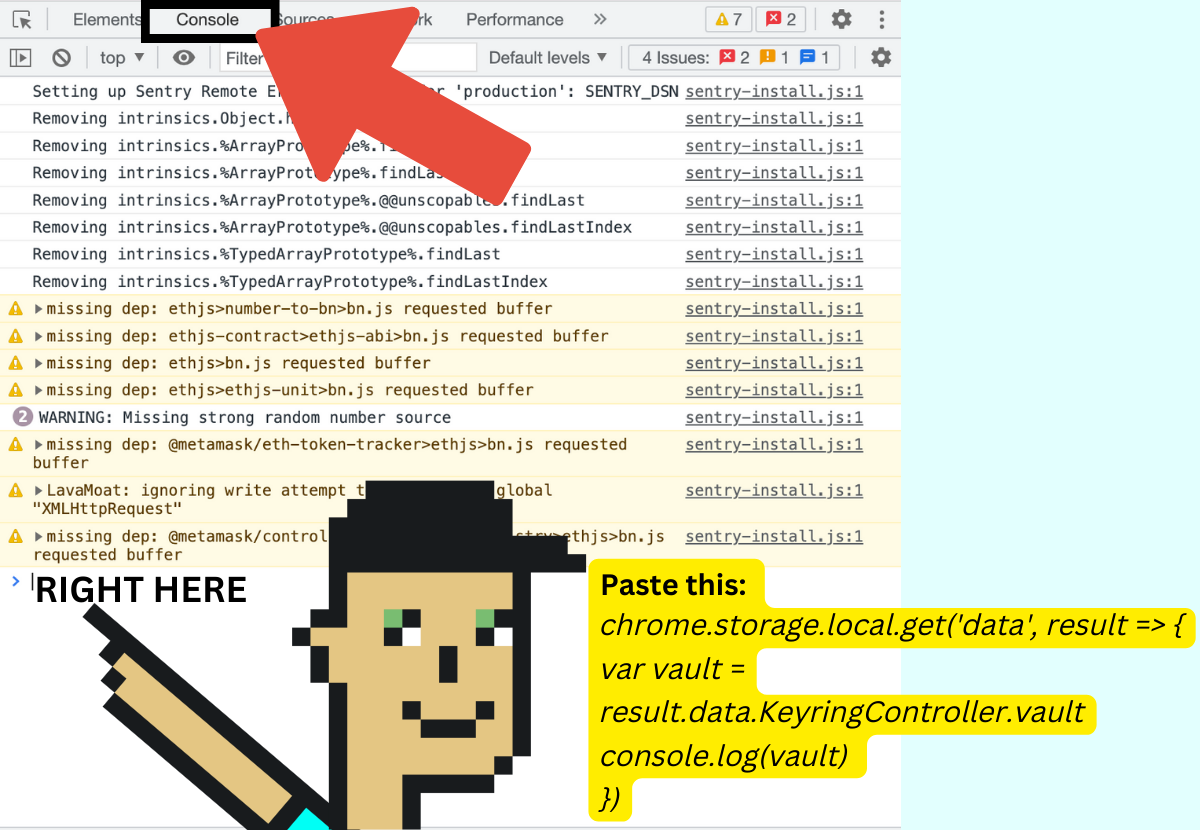Open sentry-install.js:1 link on 'Missing strong random' row
Screen dimensions: 1200x830
774,417
